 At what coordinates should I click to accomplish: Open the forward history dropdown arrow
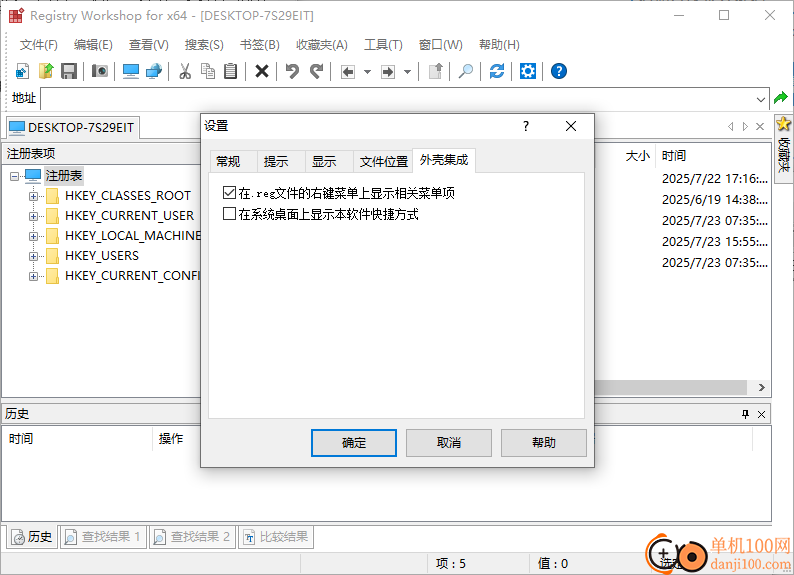tap(407, 72)
